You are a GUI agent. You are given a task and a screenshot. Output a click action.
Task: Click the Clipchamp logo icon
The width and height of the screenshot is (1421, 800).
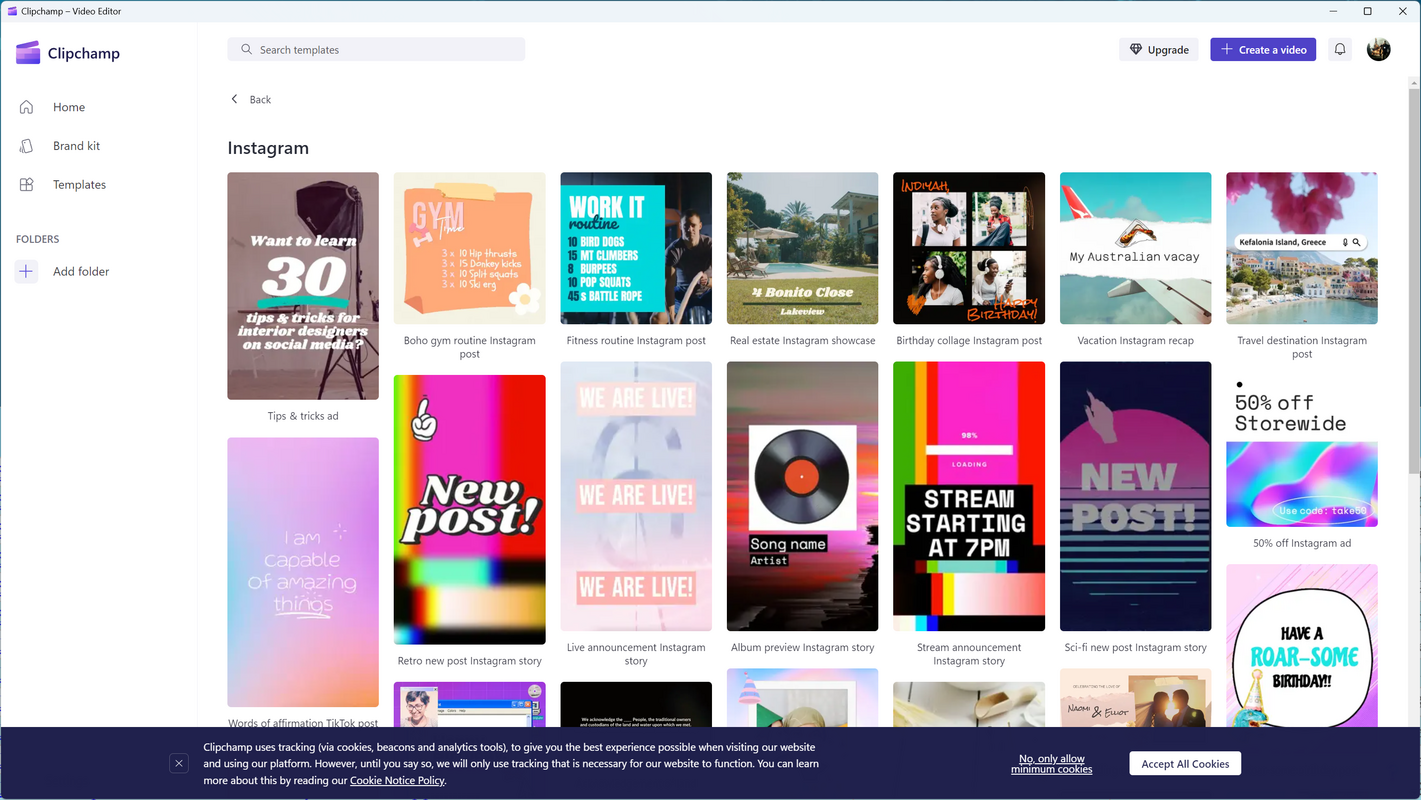[28, 53]
